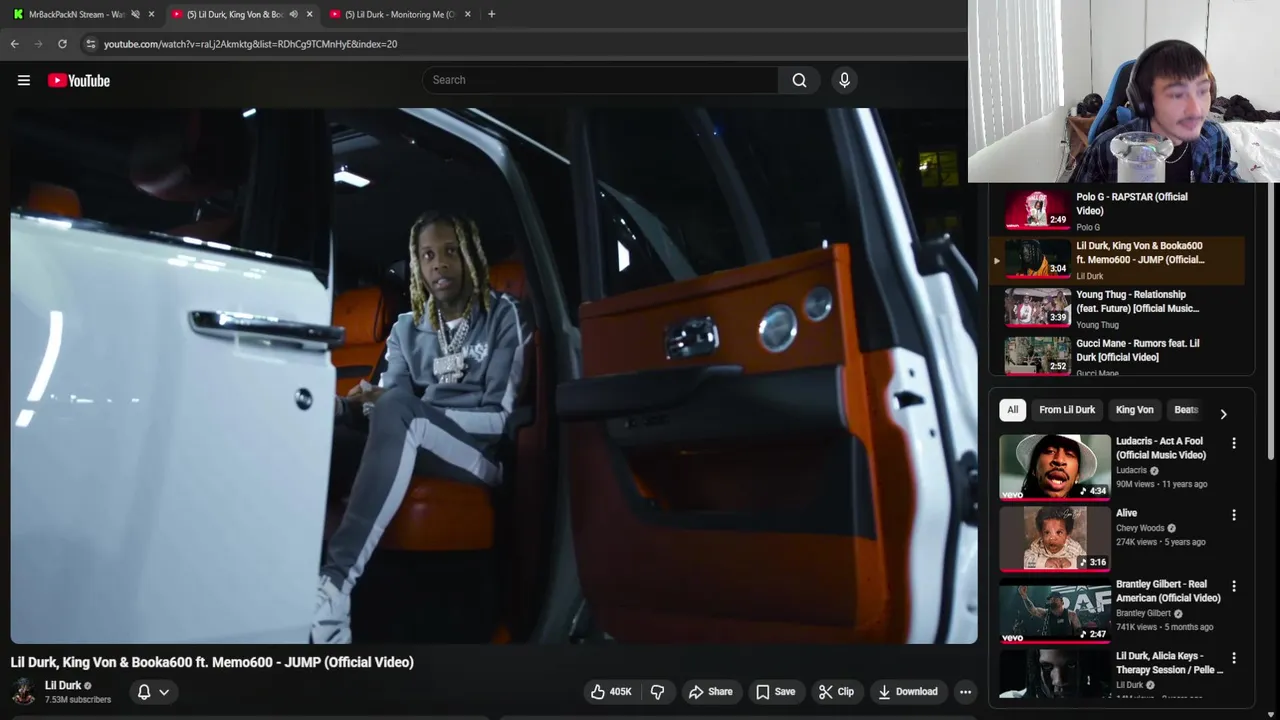The width and height of the screenshot is (1280, 720).
Task: Open options menu for Therapy Session video
Action: (1234, 658)
